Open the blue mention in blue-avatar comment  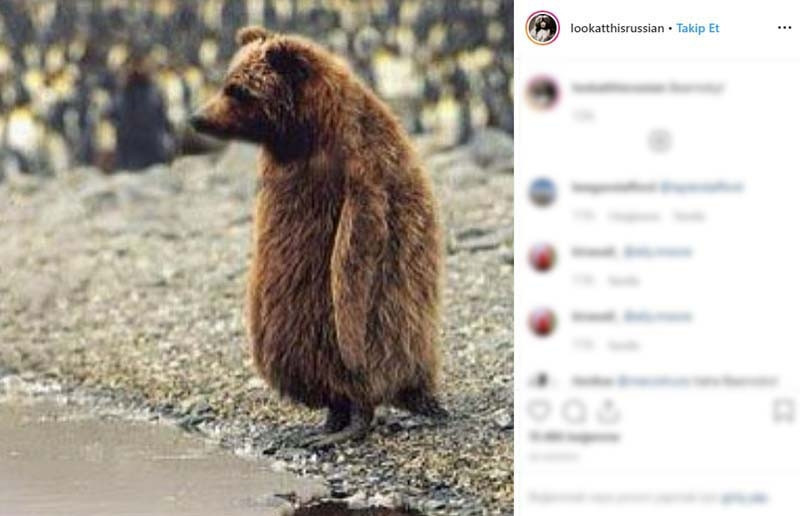point(702,187)
